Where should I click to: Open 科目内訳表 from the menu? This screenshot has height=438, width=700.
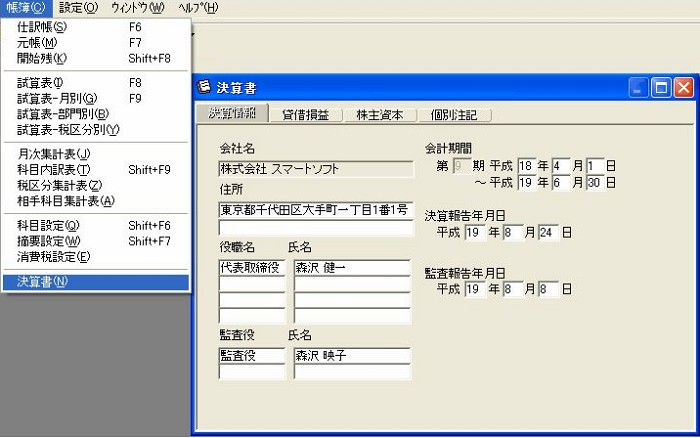[x=54, y=170]
